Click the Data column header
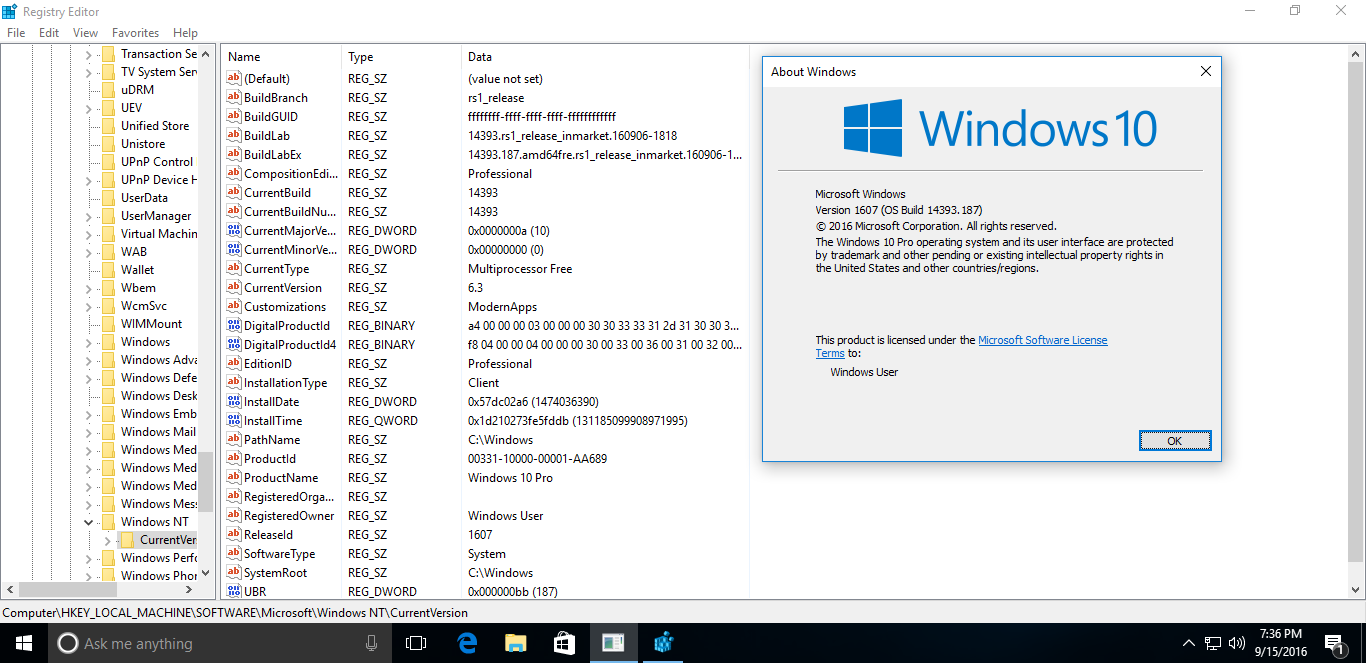 (x=605, y=57)
